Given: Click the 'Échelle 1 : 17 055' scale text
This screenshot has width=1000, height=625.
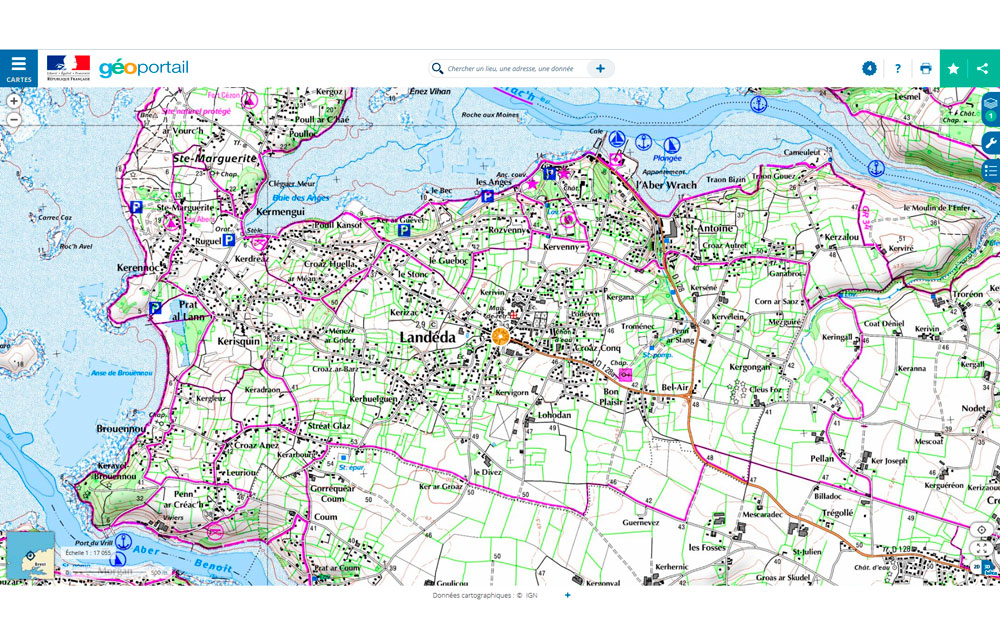Looking at the screenshot, I should click(x=88, y=552).
